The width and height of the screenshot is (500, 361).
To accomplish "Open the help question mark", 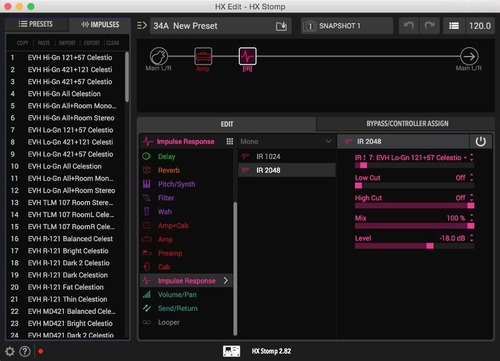I will tap(25, 351).
